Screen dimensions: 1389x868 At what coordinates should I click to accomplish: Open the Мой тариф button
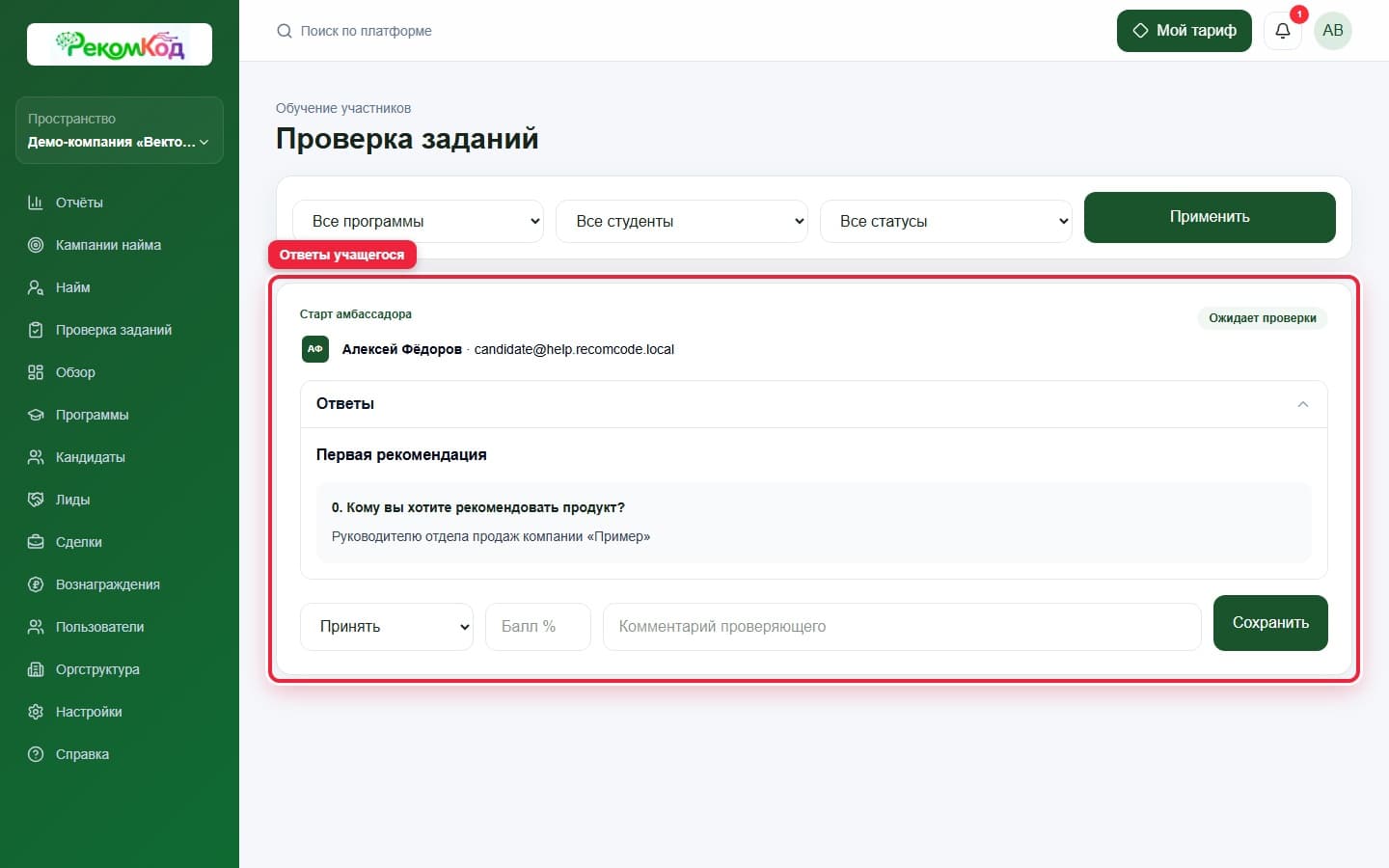(x=1185, y=31)
